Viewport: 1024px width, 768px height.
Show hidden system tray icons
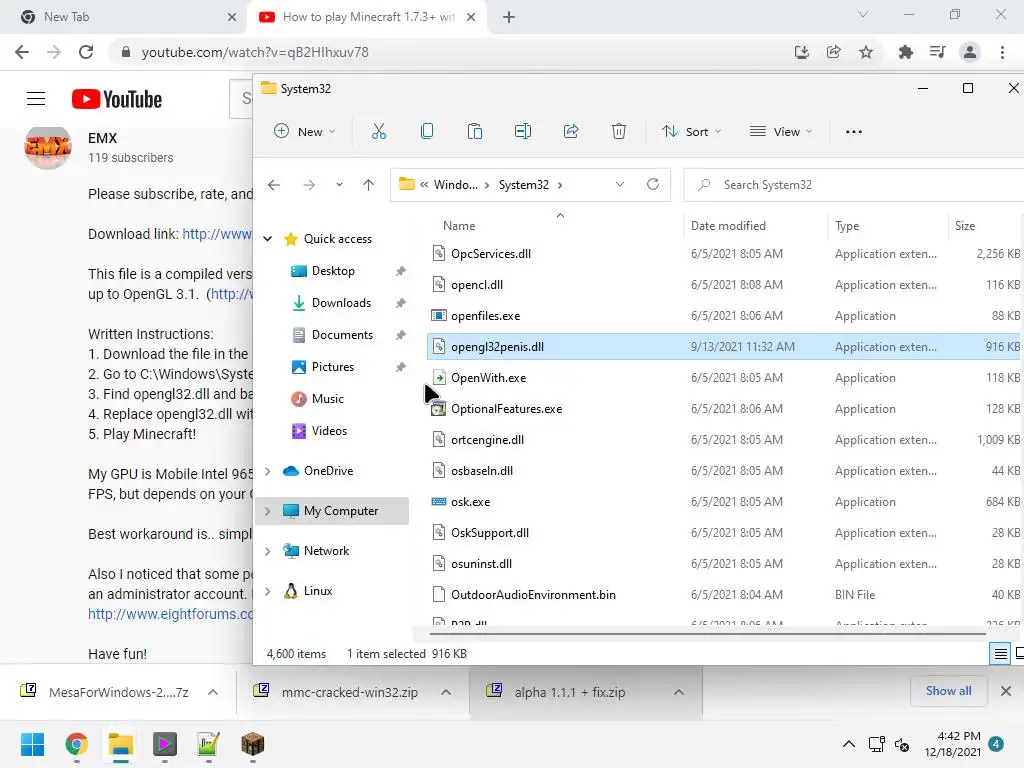pos(848,744)
